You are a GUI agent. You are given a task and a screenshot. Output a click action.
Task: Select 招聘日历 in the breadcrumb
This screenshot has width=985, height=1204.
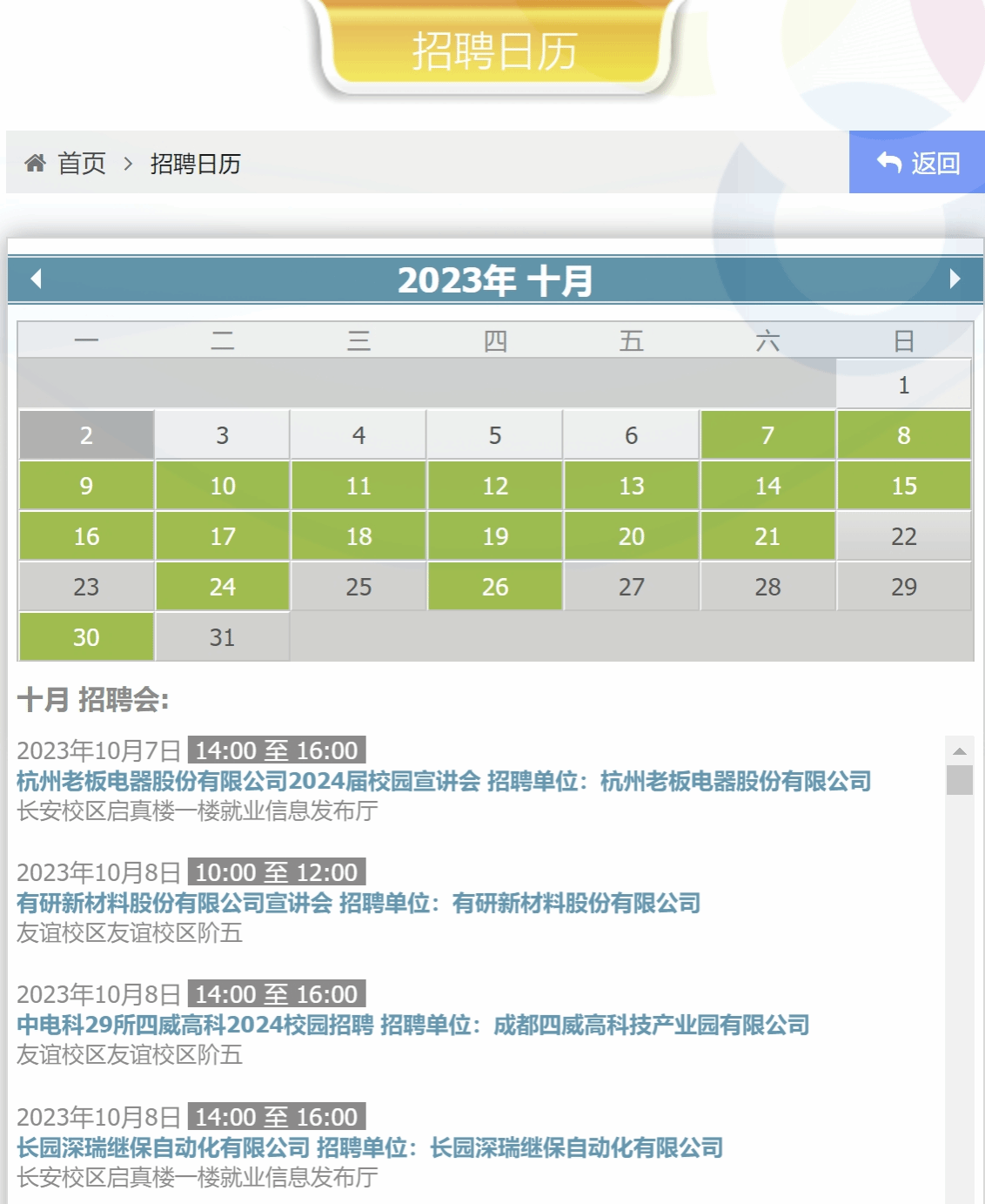[195, 164]
